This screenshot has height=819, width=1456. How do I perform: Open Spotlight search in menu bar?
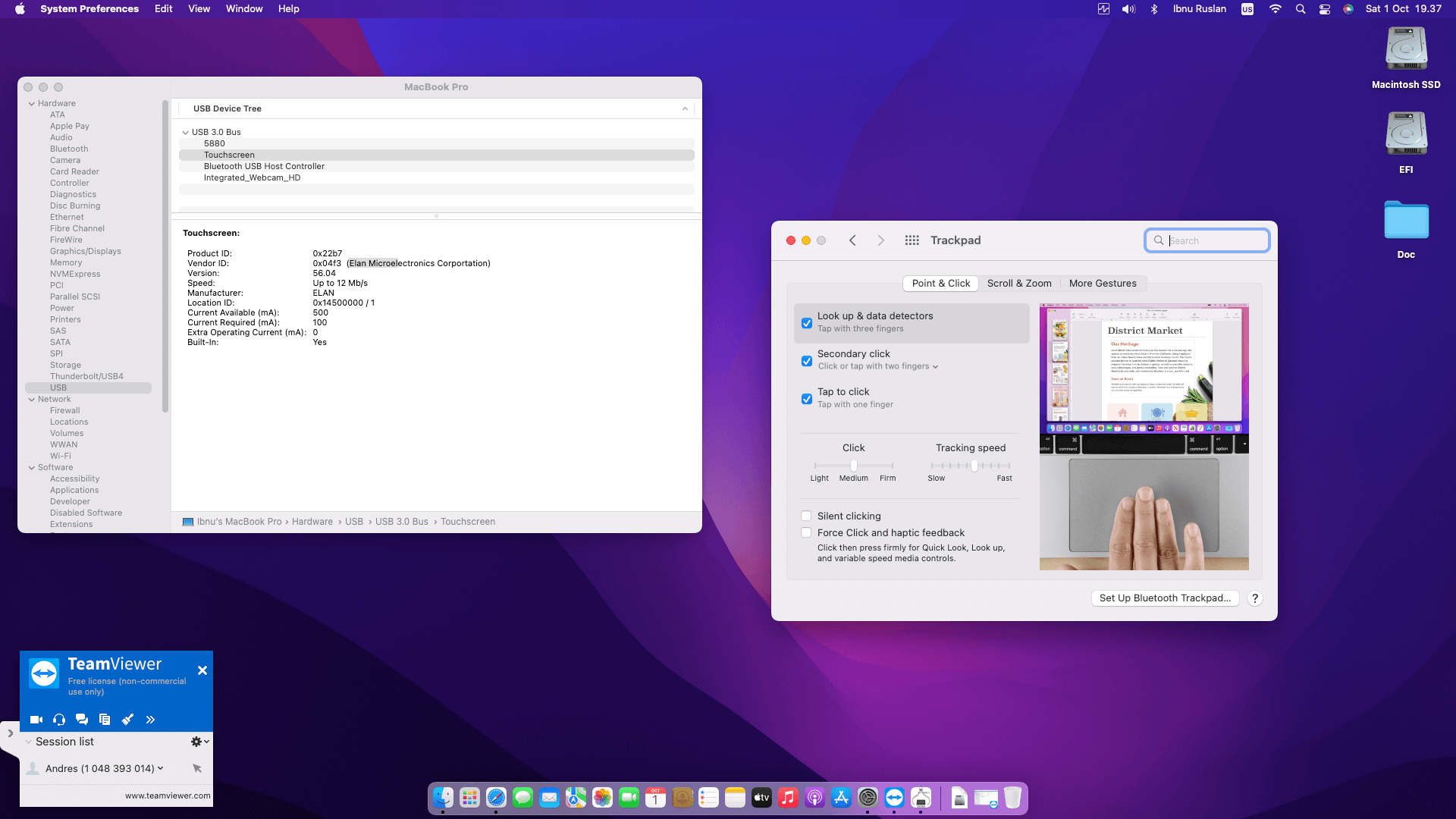(1301, 9)
